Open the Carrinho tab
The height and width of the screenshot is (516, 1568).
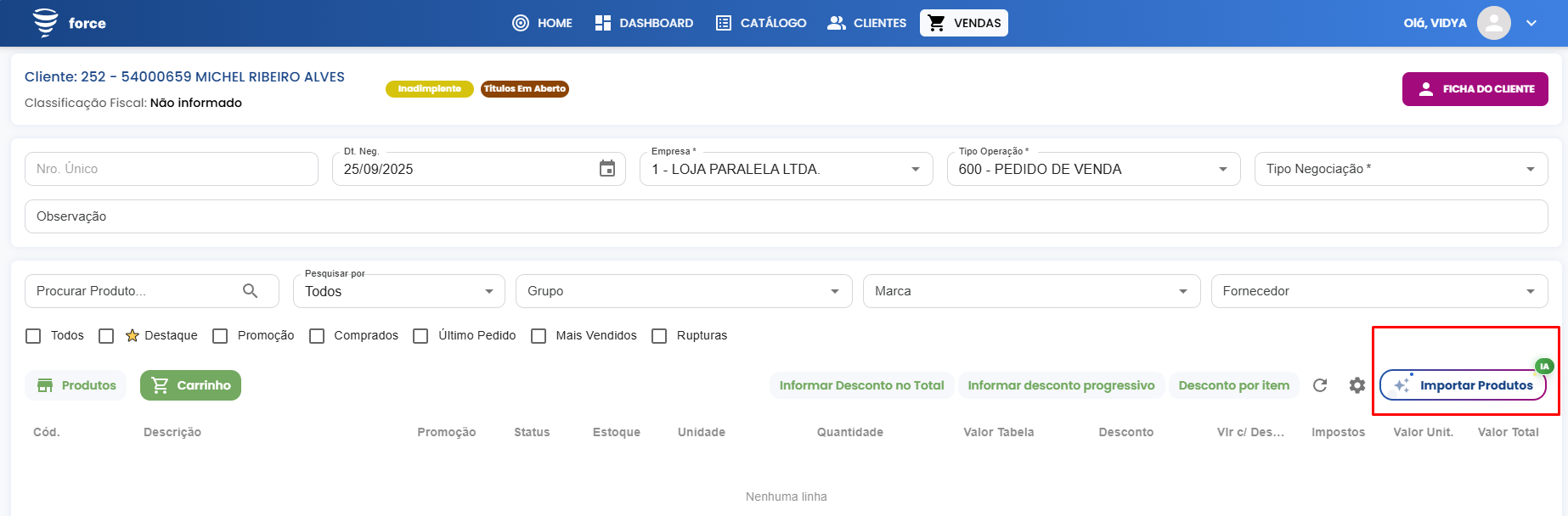point(190,385)
